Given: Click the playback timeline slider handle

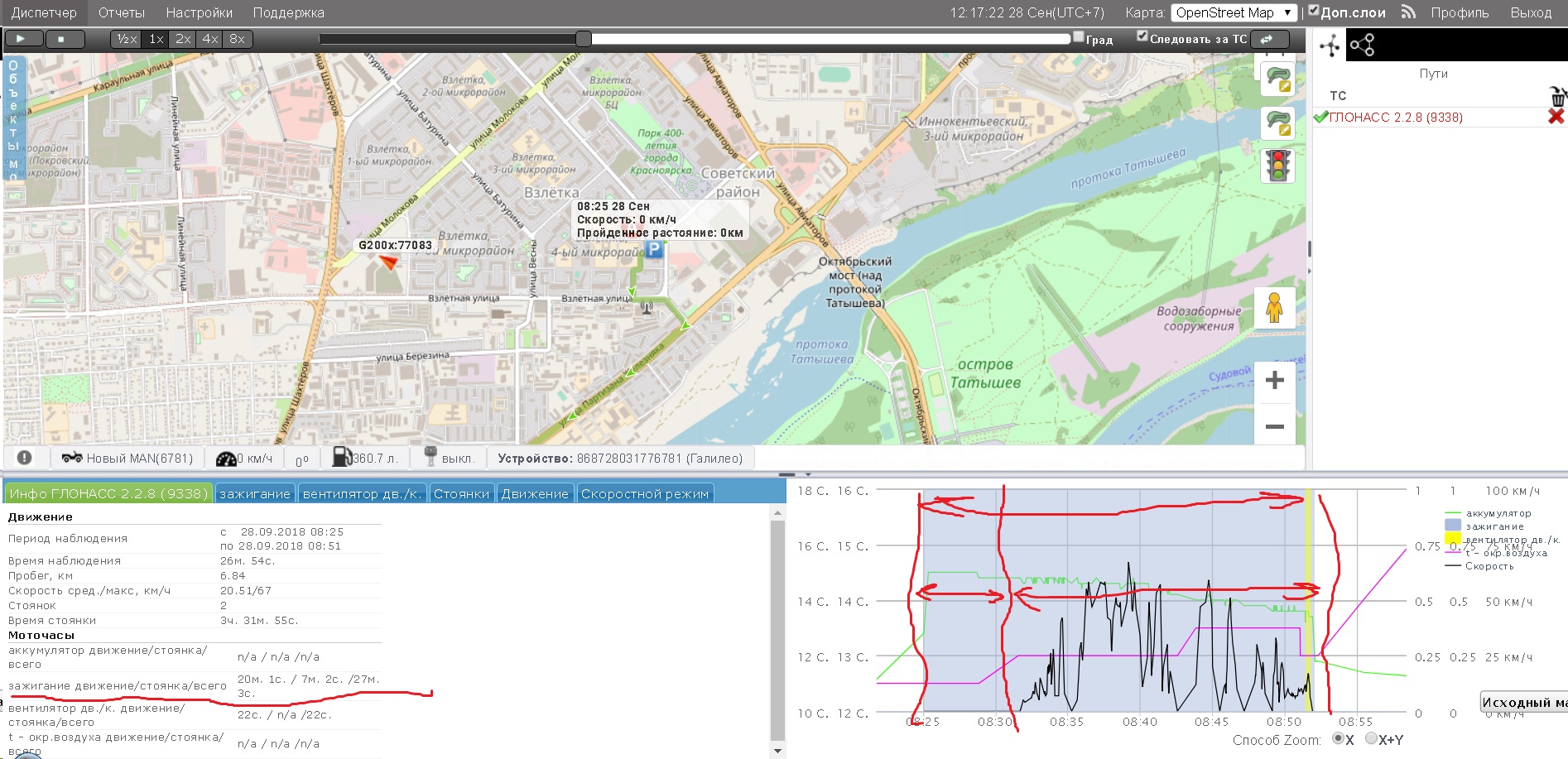Looking at the screenshot, I should (x=584, y=39).
